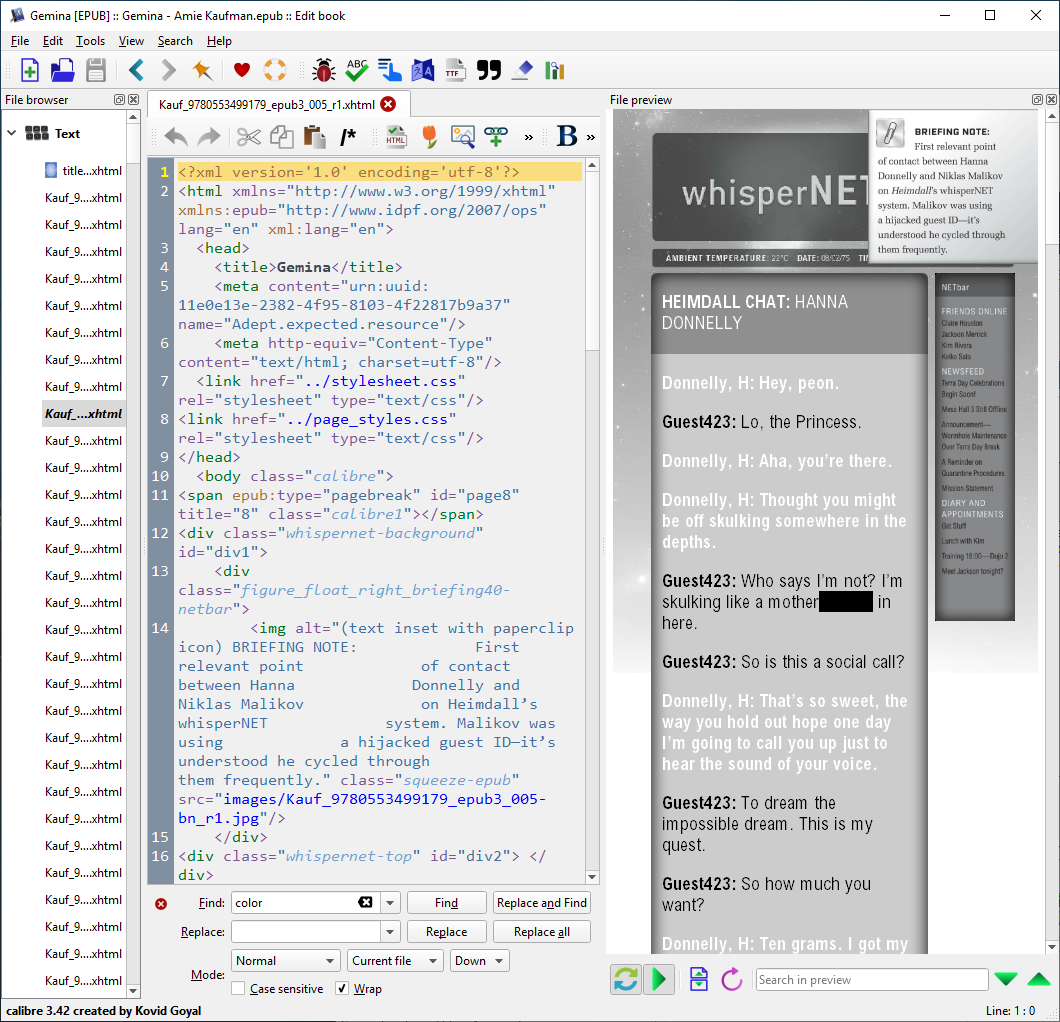This screenshot has width=1060, height=1022.
Task: Run the Check Book bug icon
Action: click(323, 70)
